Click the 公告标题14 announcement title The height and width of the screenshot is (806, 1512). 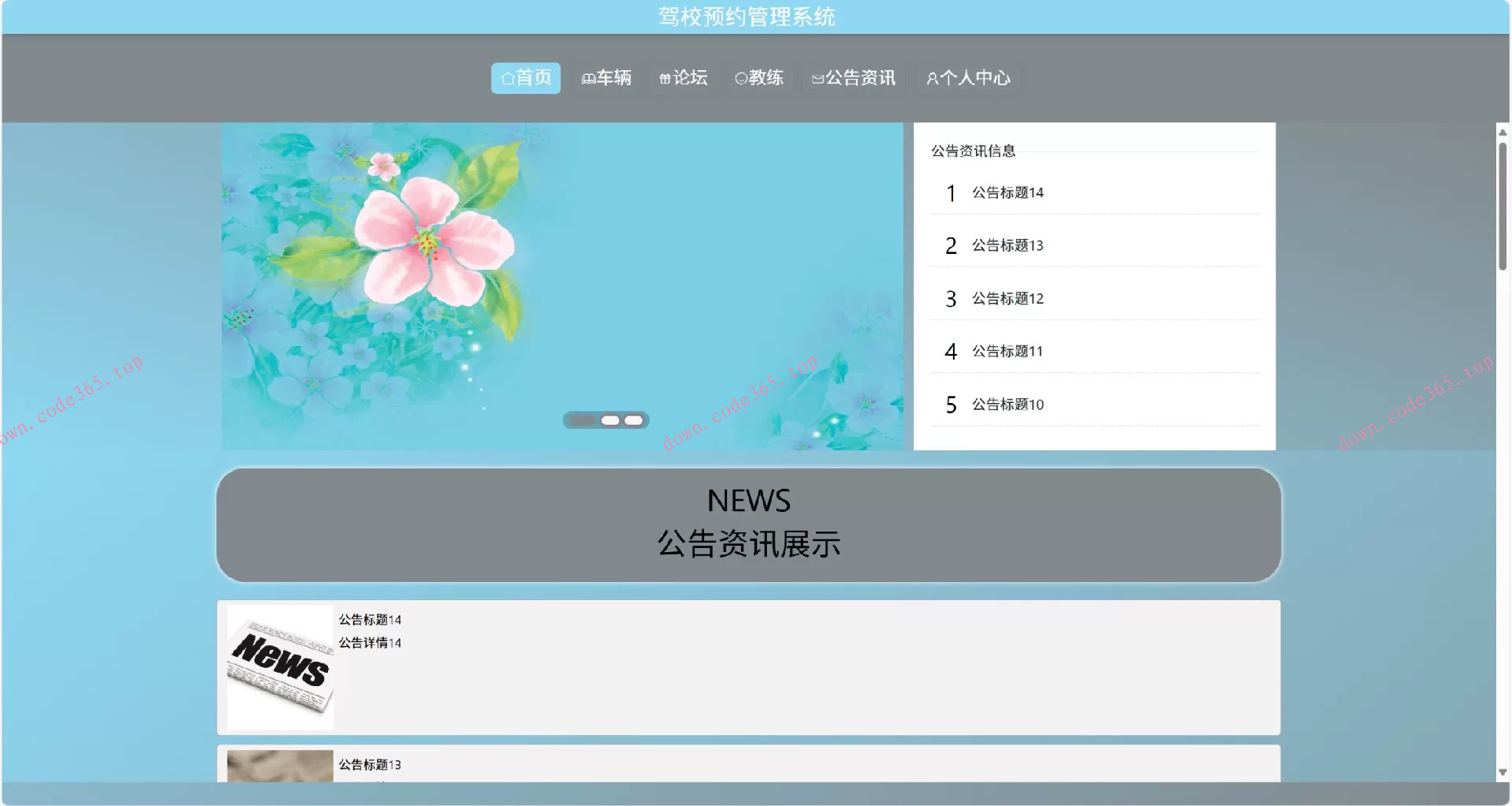370,620
